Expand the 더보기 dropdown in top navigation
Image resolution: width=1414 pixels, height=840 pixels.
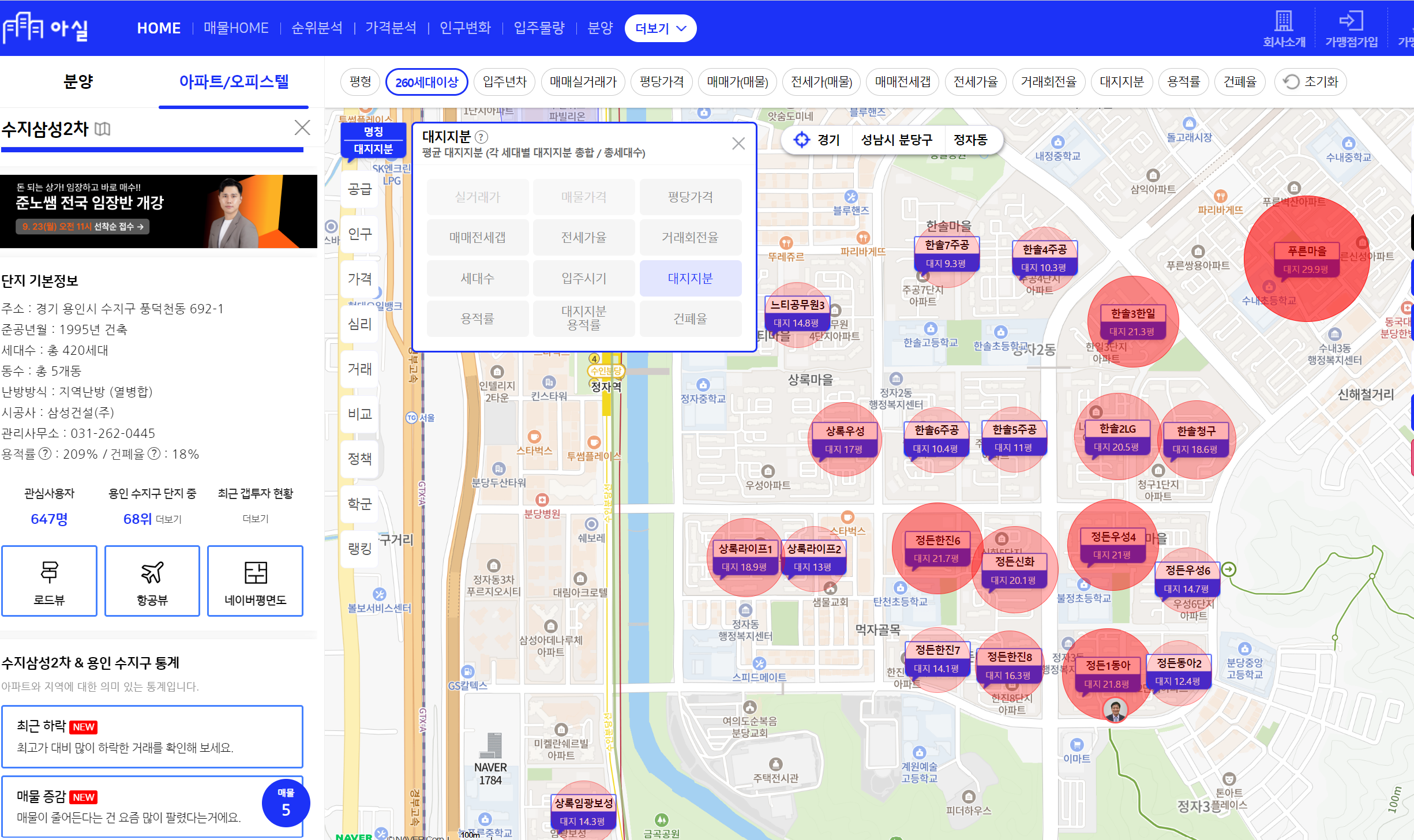[x=660, y=28]
